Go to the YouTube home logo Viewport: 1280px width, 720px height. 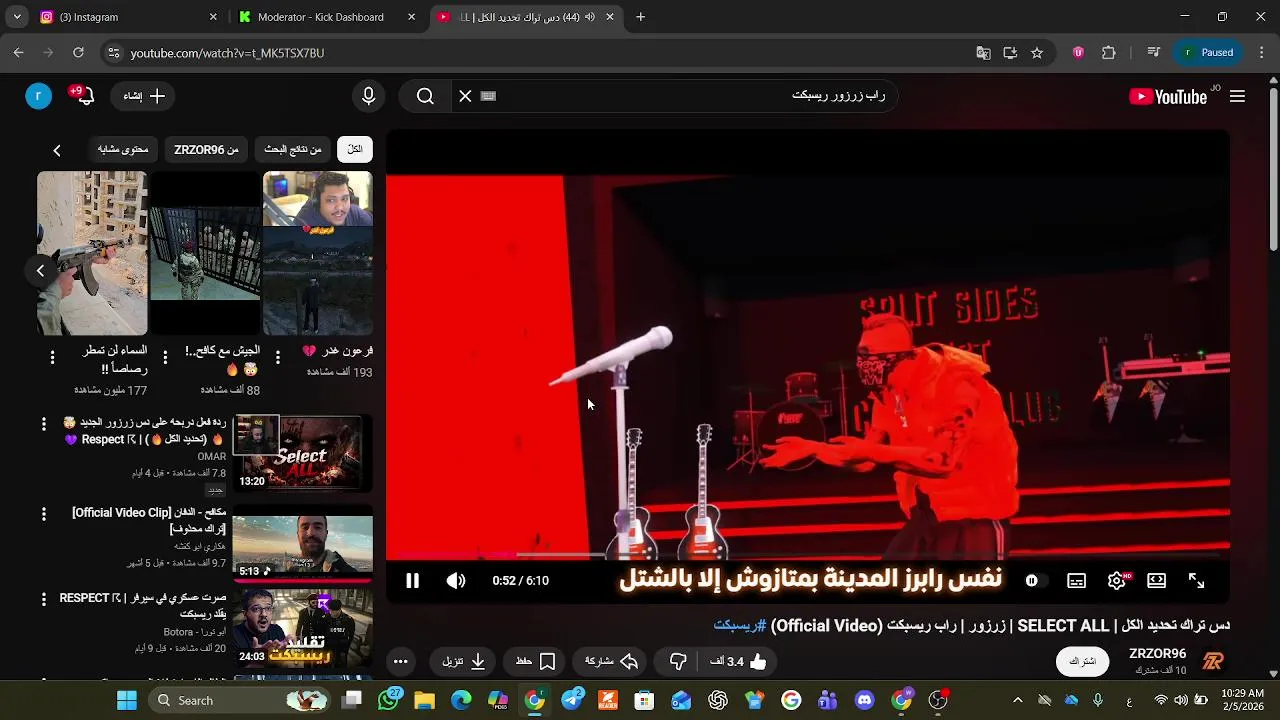click(x=1170, y=96)
